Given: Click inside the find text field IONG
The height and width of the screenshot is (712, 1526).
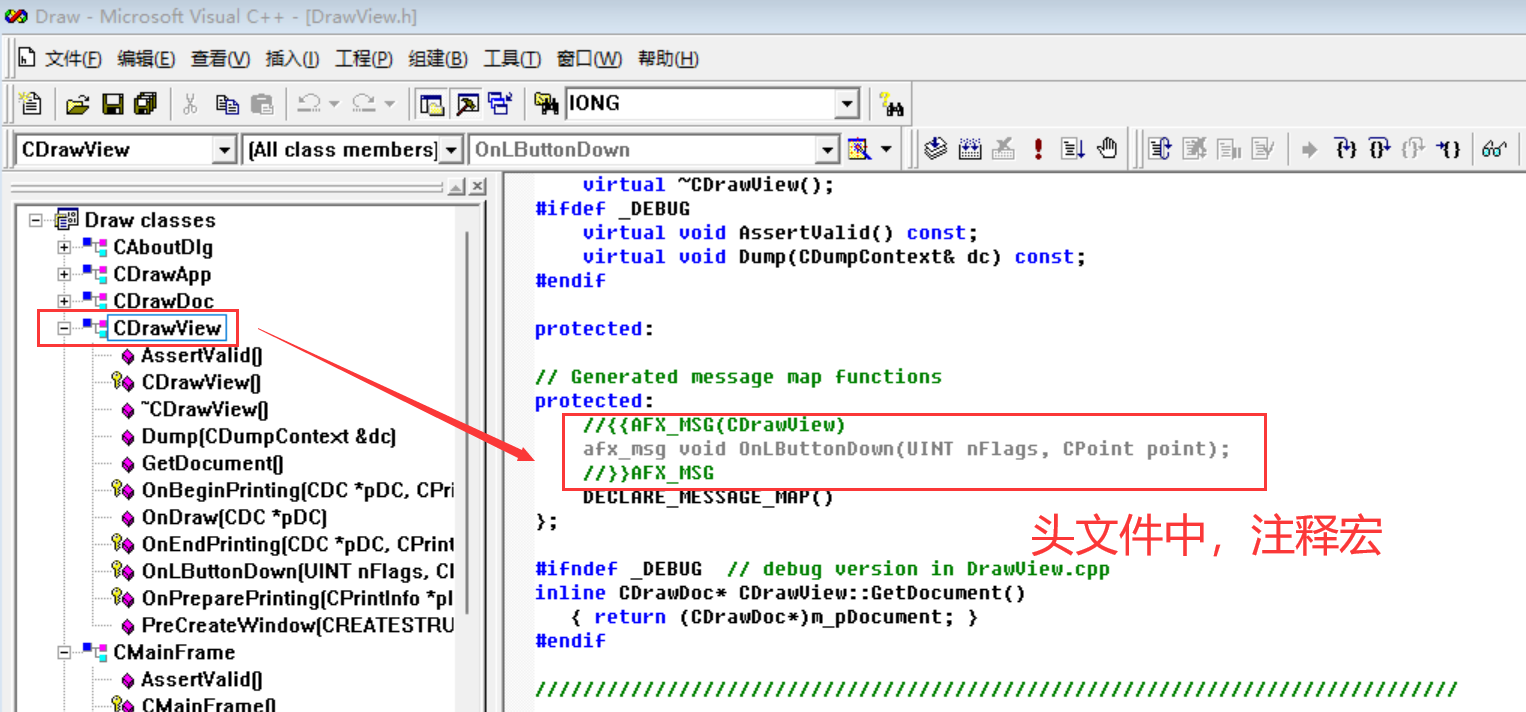Looking at the screenshot, I should click(701, 103).
